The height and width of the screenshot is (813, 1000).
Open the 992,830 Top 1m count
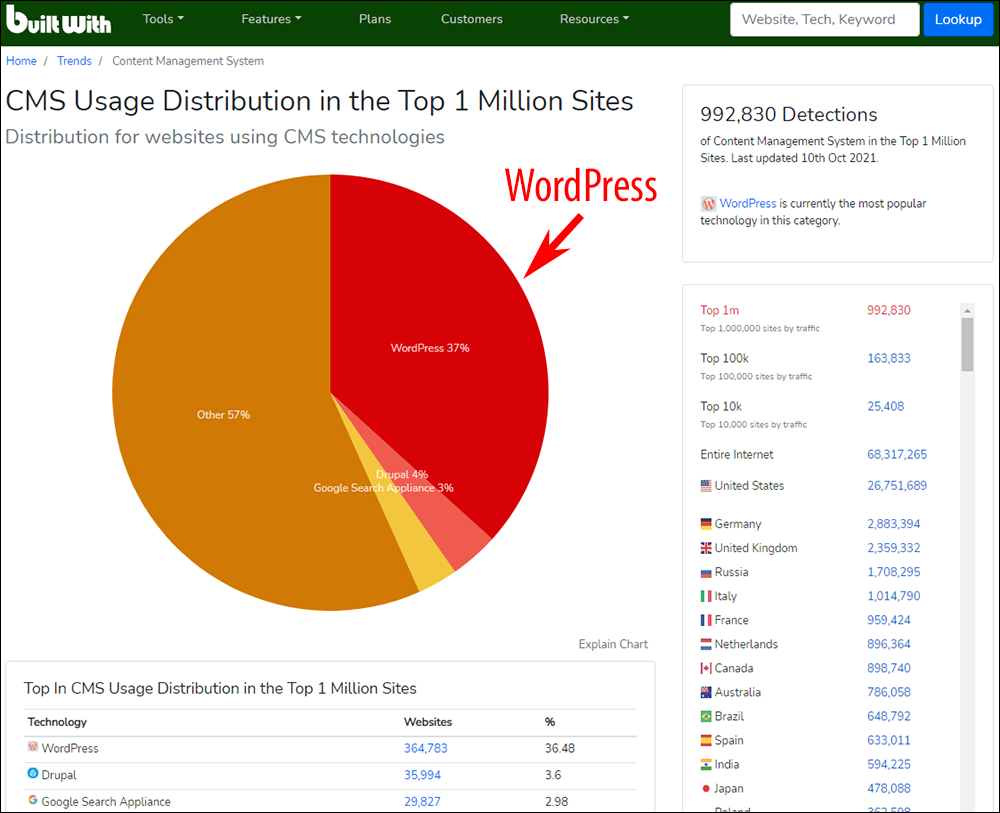(888, 310)
